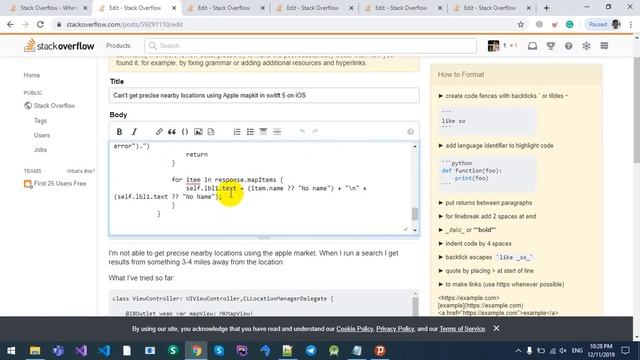Focus the Title input field
Viewport: 640px width, 360px height.
[x=264, y=96]
